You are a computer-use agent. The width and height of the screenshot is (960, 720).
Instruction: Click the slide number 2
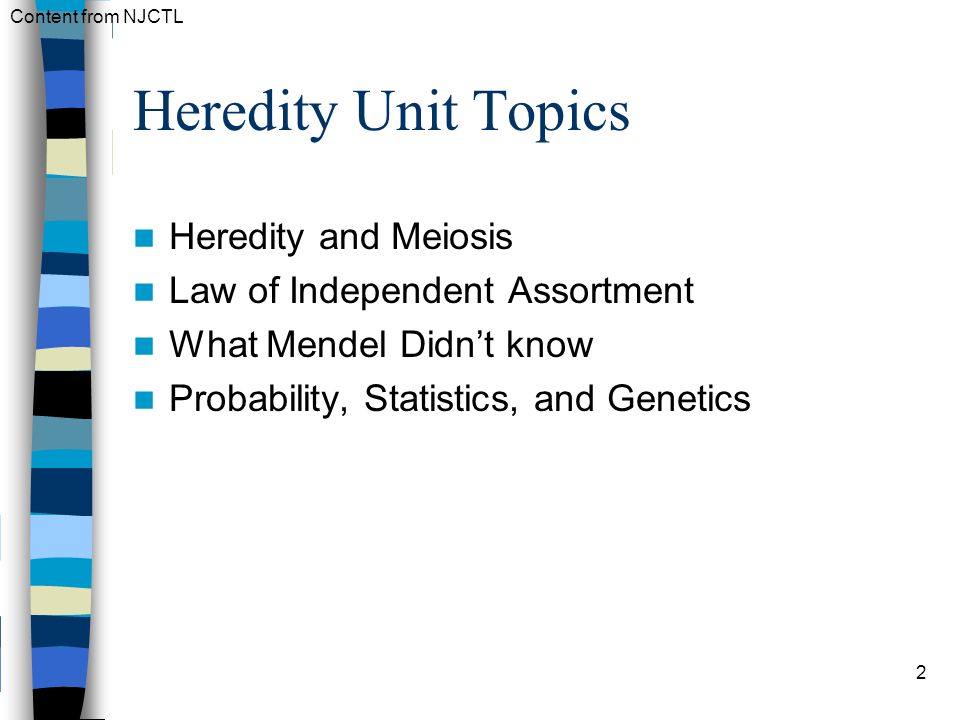click(x=921, y=672)
